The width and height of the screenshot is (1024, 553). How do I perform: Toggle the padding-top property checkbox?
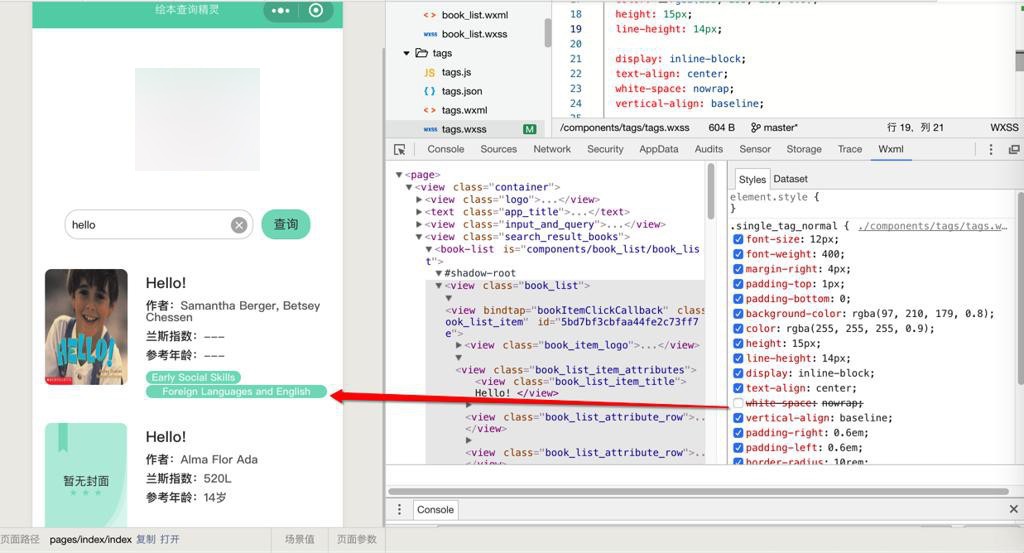click(x=738, y=284)
